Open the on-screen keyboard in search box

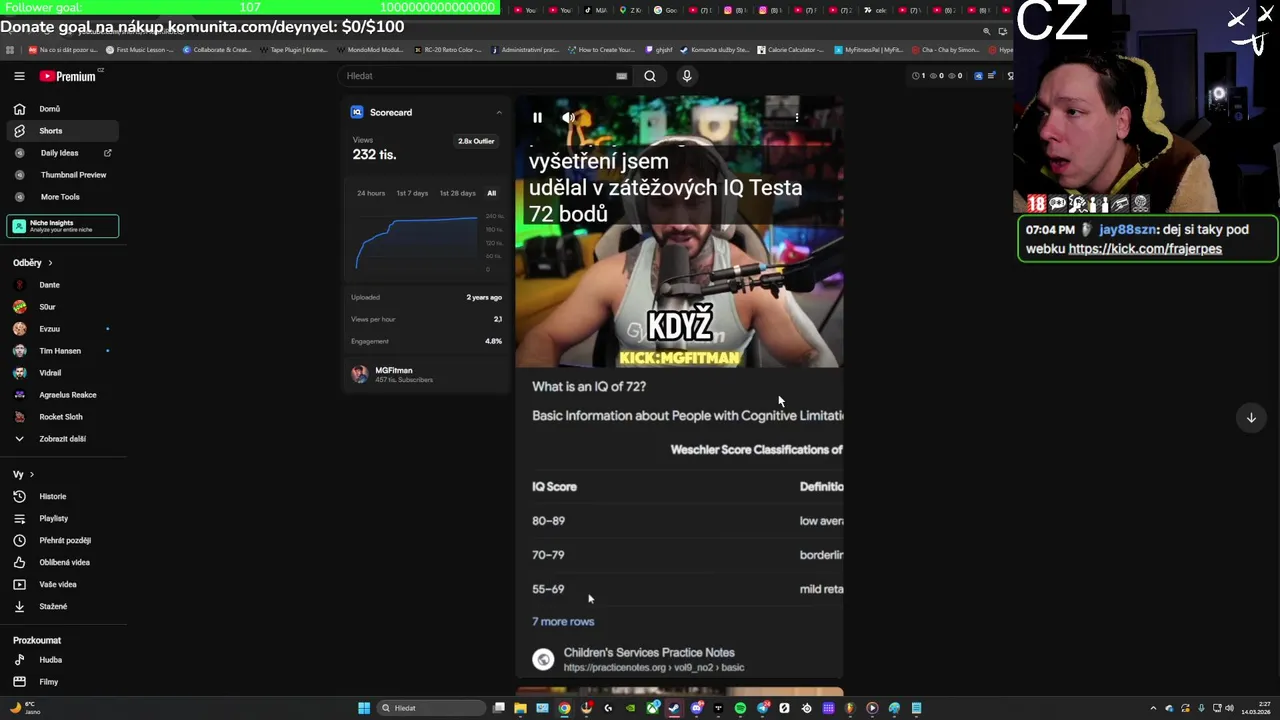point(622,76)
